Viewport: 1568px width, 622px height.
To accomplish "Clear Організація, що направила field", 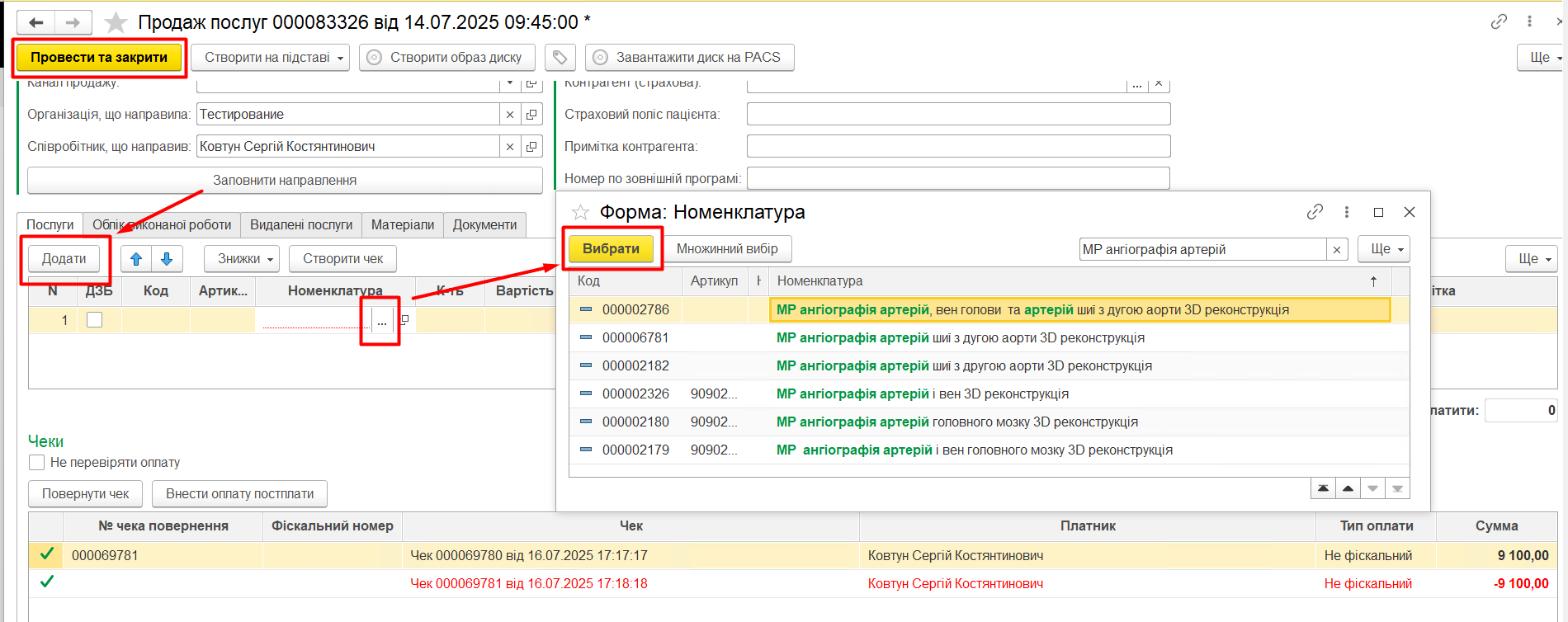I will click(x=510, y=115).
